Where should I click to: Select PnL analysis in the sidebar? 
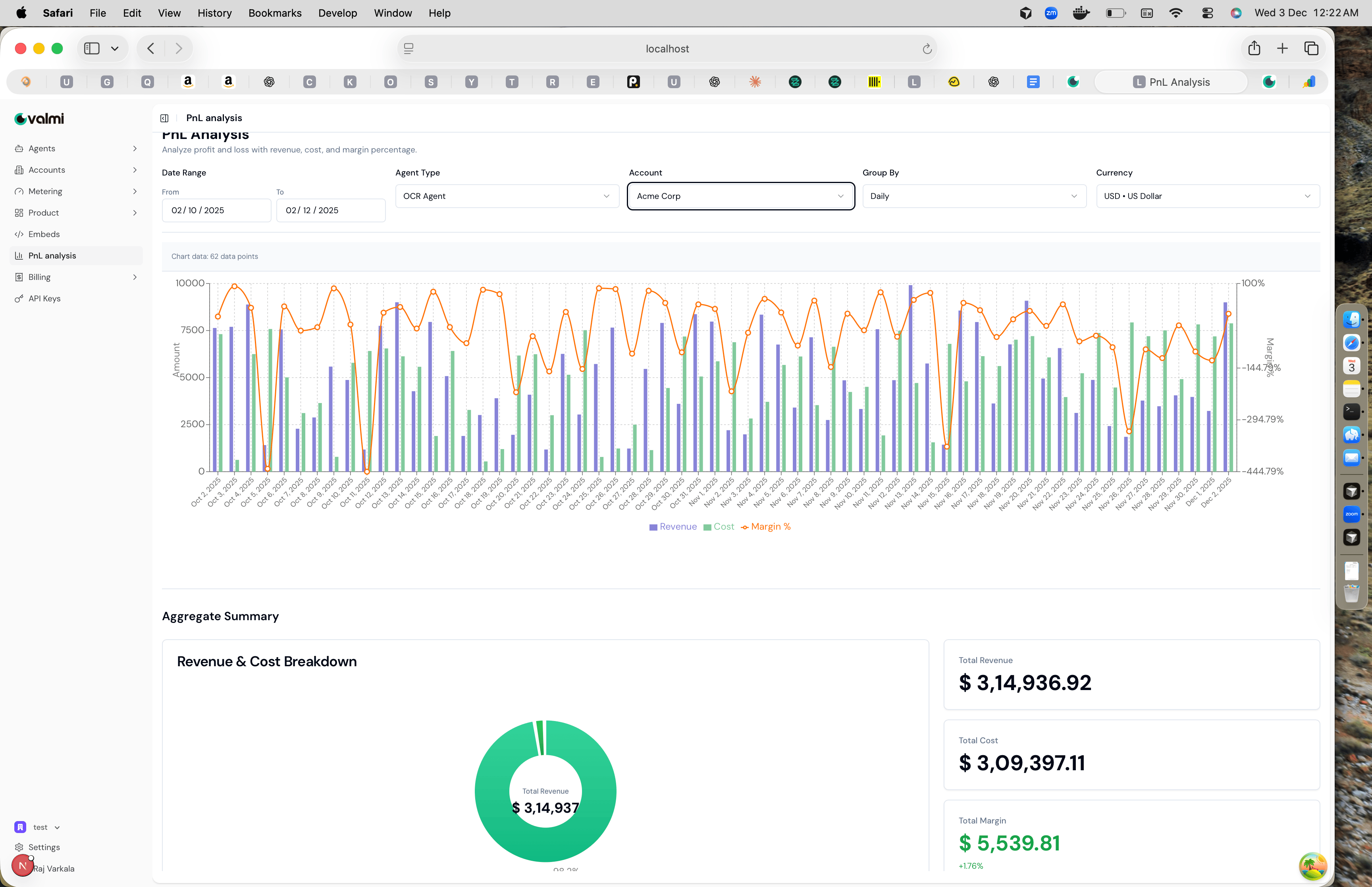[x=76, y=256]
